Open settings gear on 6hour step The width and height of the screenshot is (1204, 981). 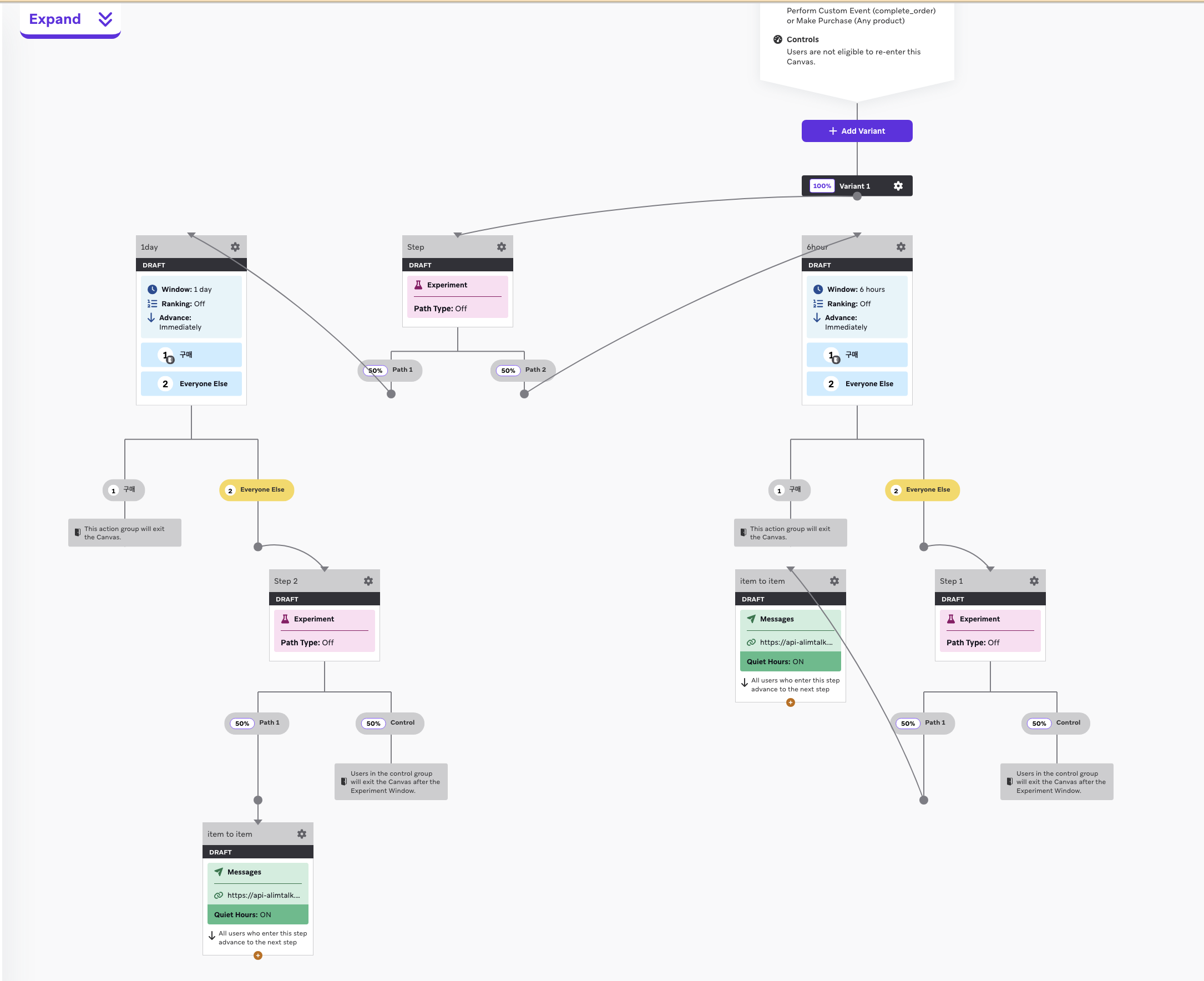[901, 247]
